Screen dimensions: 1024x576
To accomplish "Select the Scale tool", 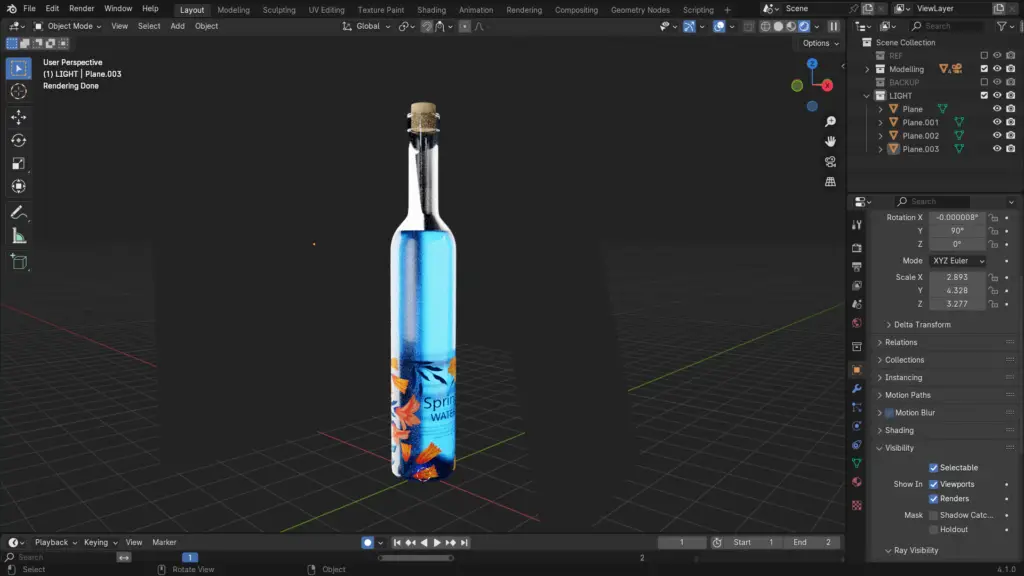I will pyautogui.click(x=18, y=163).
